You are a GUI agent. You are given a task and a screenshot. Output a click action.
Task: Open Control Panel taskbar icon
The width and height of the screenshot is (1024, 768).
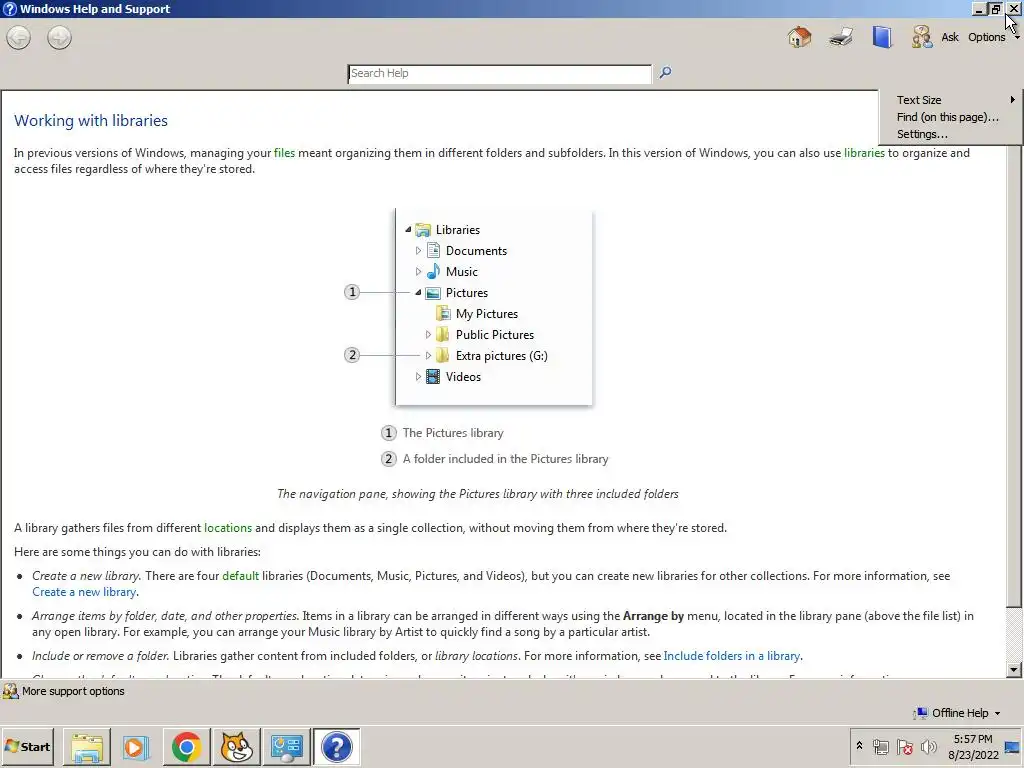tap(287, 746)
